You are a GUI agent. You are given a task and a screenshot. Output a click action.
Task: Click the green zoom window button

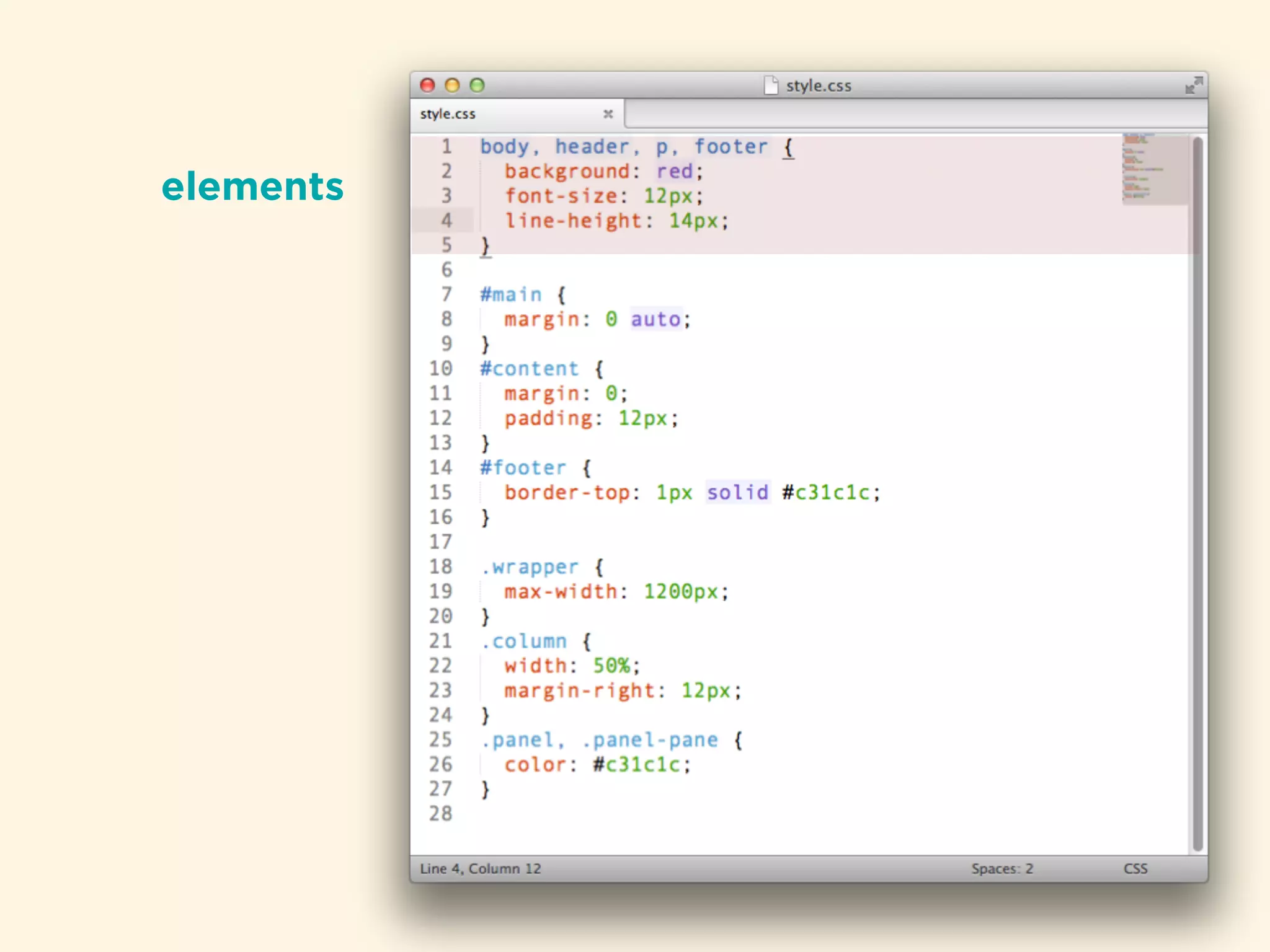point(477,86)
